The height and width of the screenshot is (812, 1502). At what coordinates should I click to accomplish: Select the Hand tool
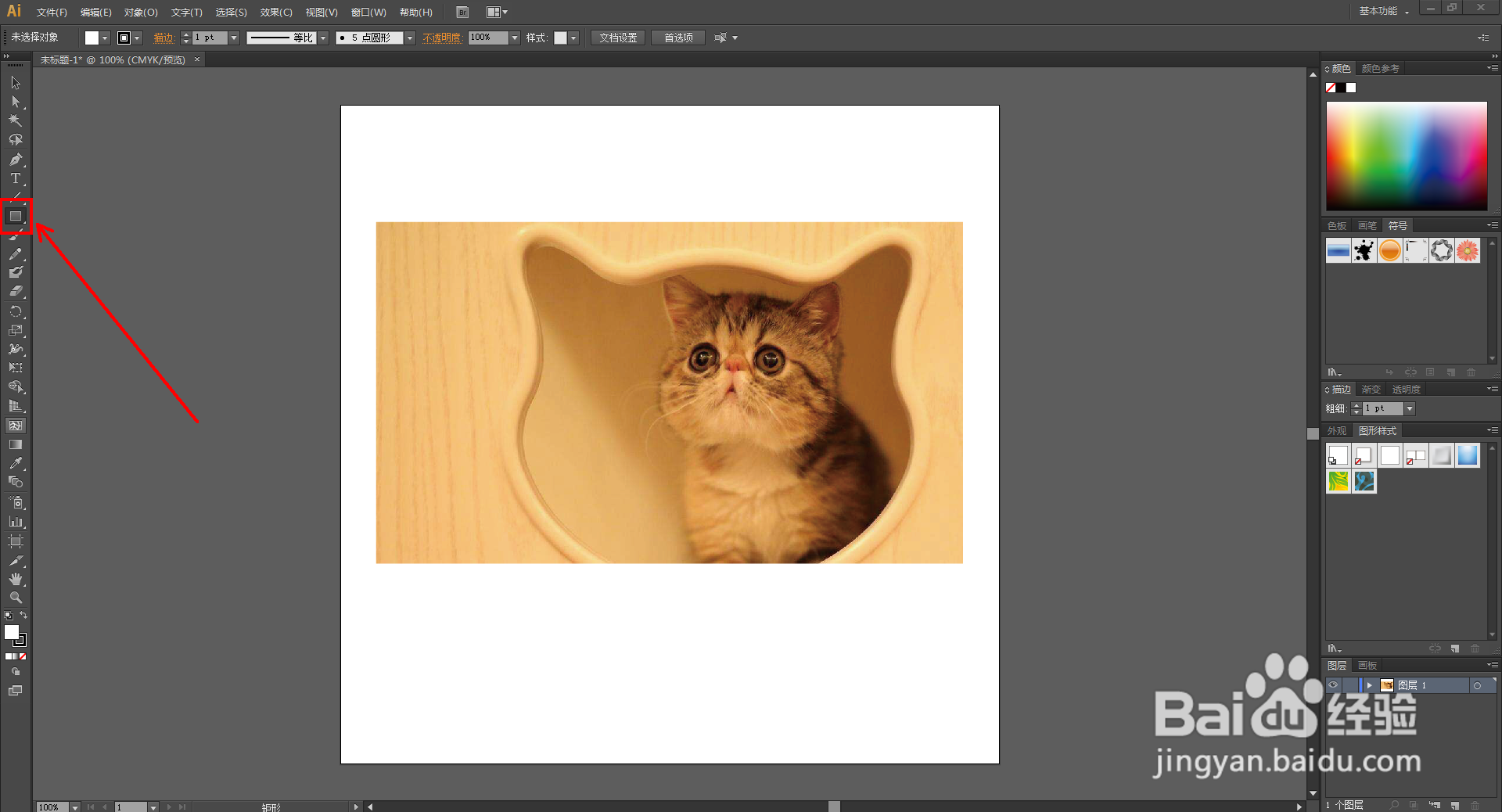pyautogui.click(x=16, y=579)
